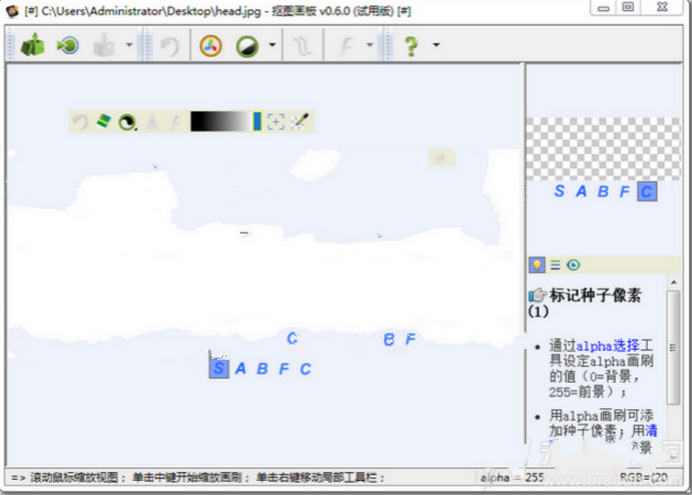Click the black-to-white alpha gradient bar
The height and width of the screenshot is (495, 692).
point(220,122)
